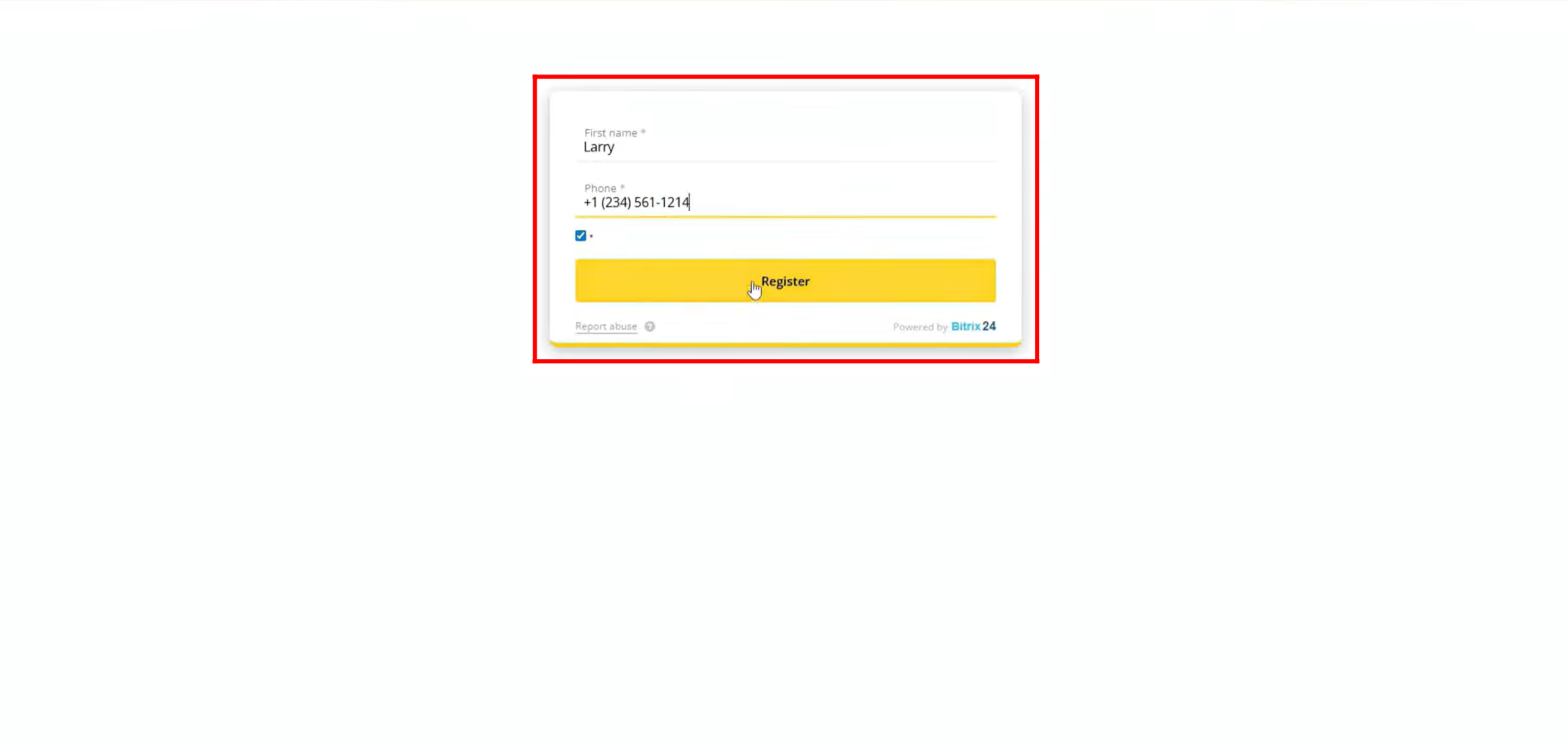Click the Phone label
Viewport: 1568px width, 744px height.
600,188
